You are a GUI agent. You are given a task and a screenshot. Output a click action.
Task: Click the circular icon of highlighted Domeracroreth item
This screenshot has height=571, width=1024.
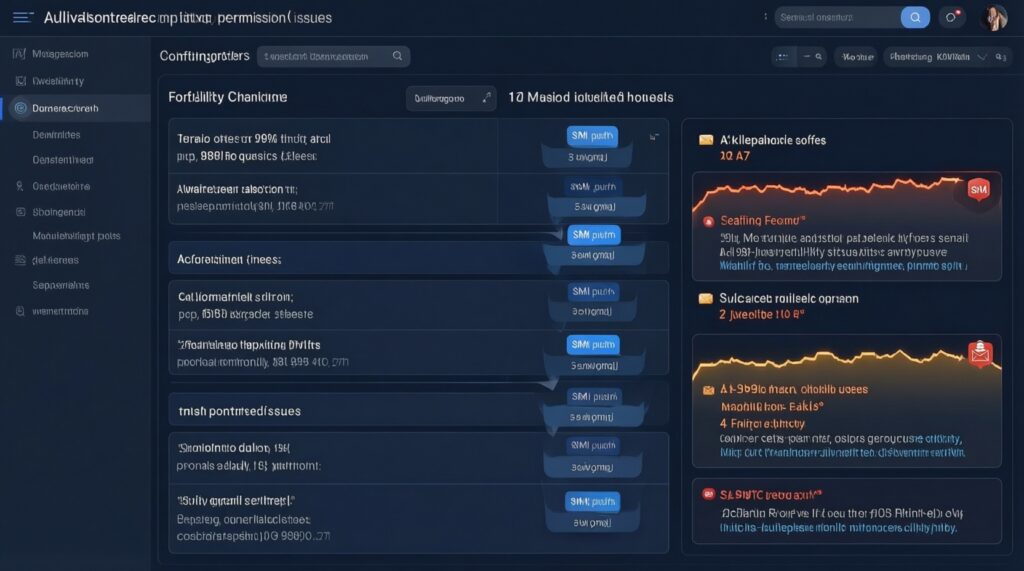20,108
